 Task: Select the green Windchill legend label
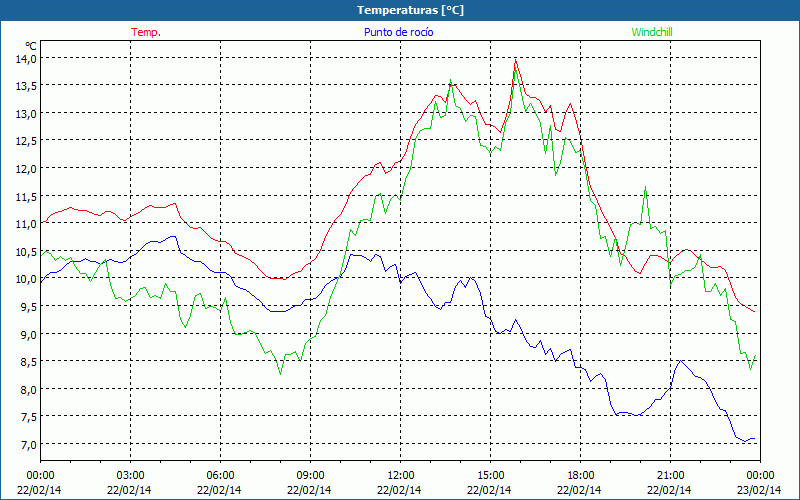tap(652, 32)
